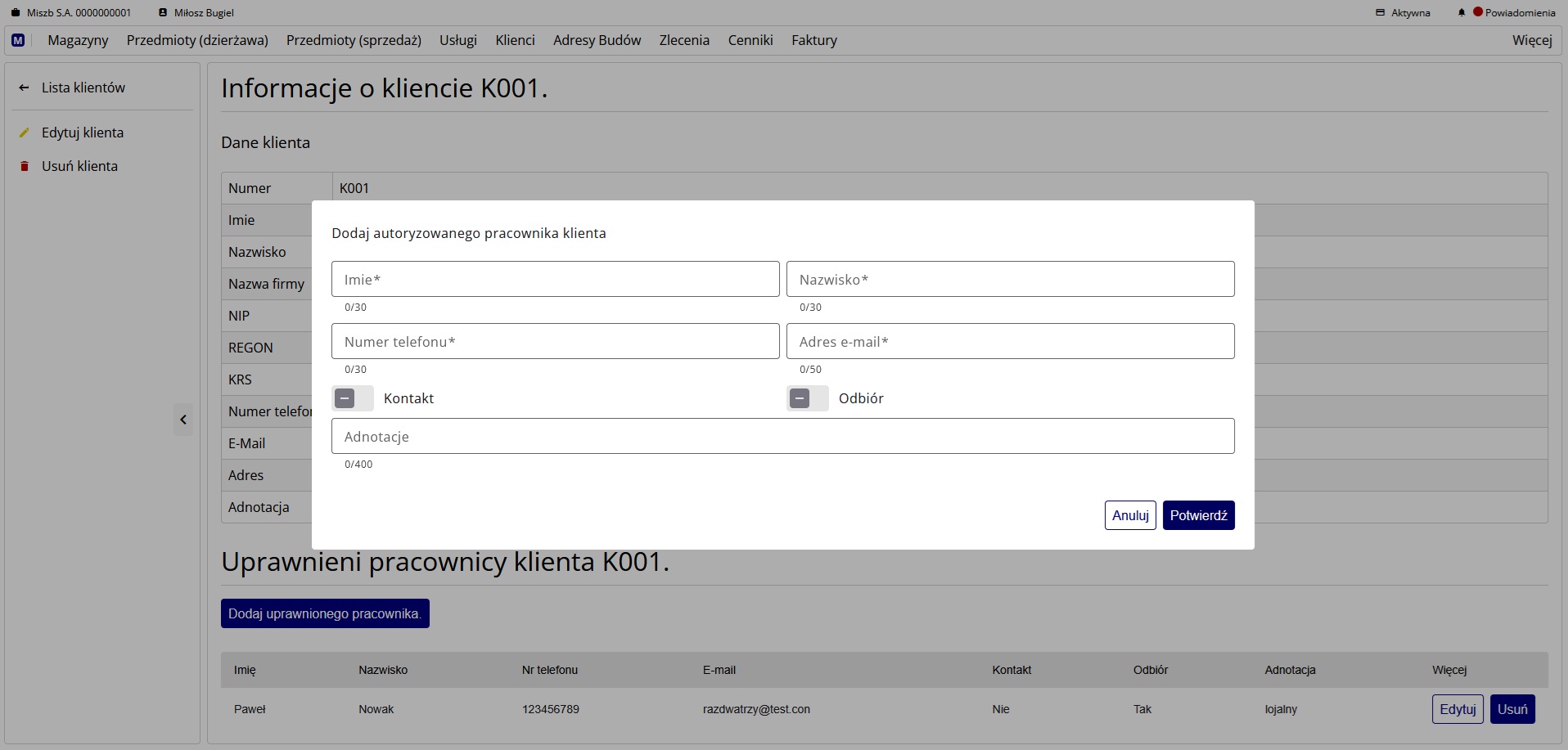
Task: Collapse the sidebar using the chevron
Action: click(183, 420)
